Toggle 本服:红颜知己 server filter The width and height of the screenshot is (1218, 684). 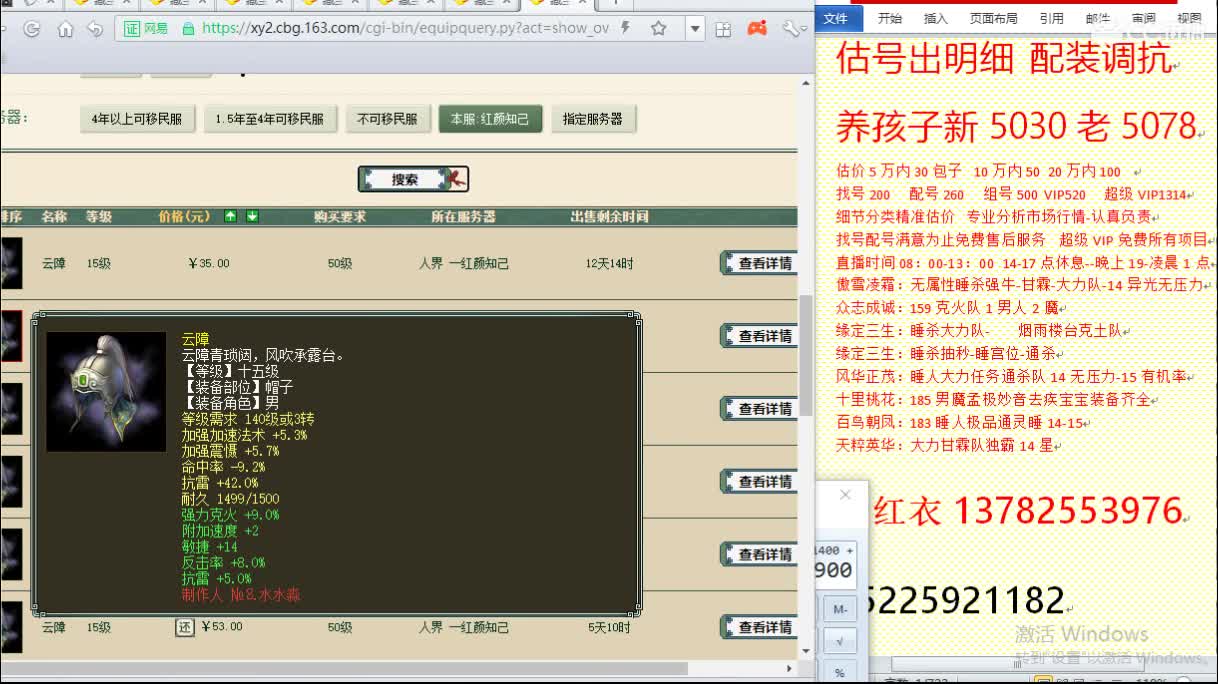490,119
